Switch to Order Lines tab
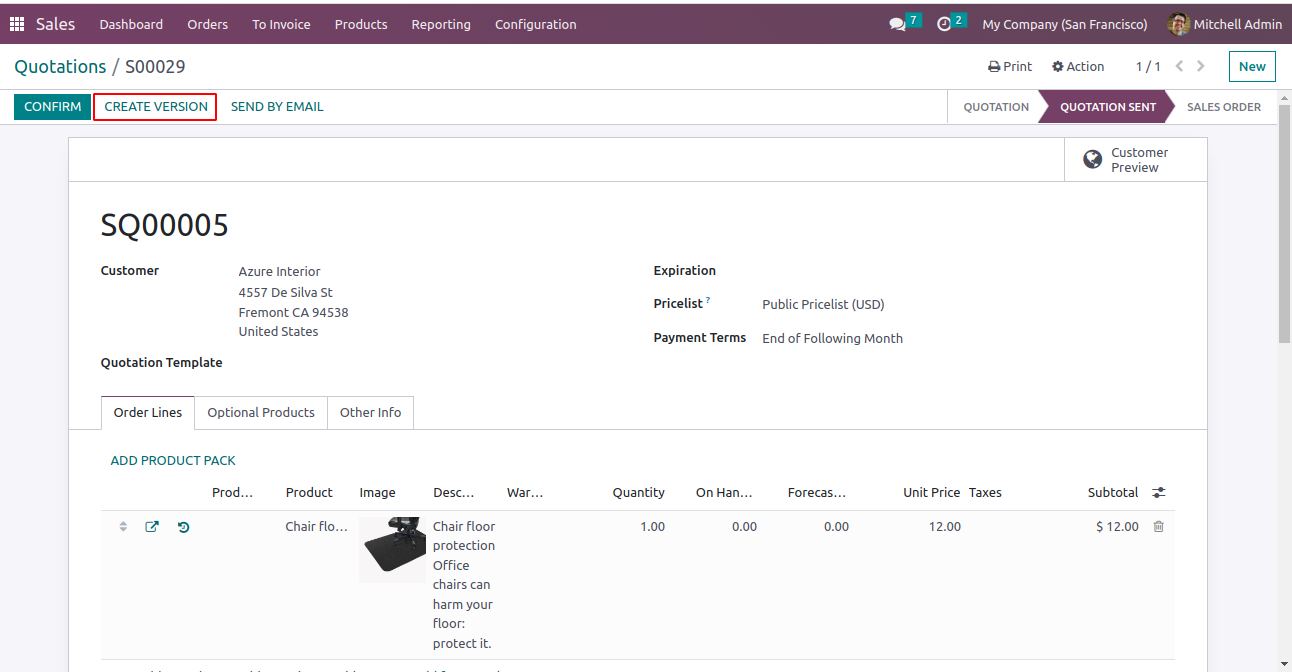1292x672 pixels. pos(148,412)
